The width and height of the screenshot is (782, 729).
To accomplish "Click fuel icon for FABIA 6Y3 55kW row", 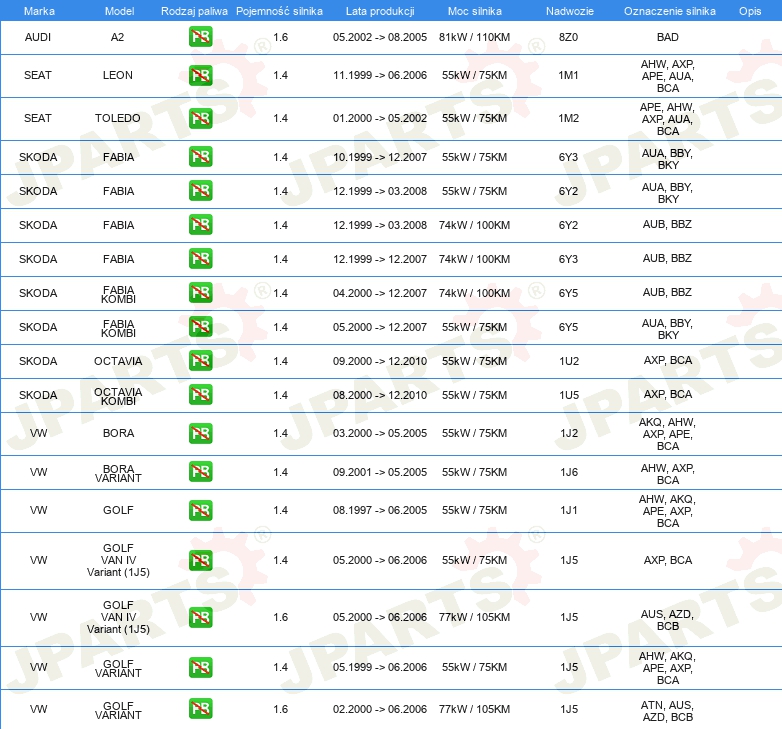I will [200, 157].
